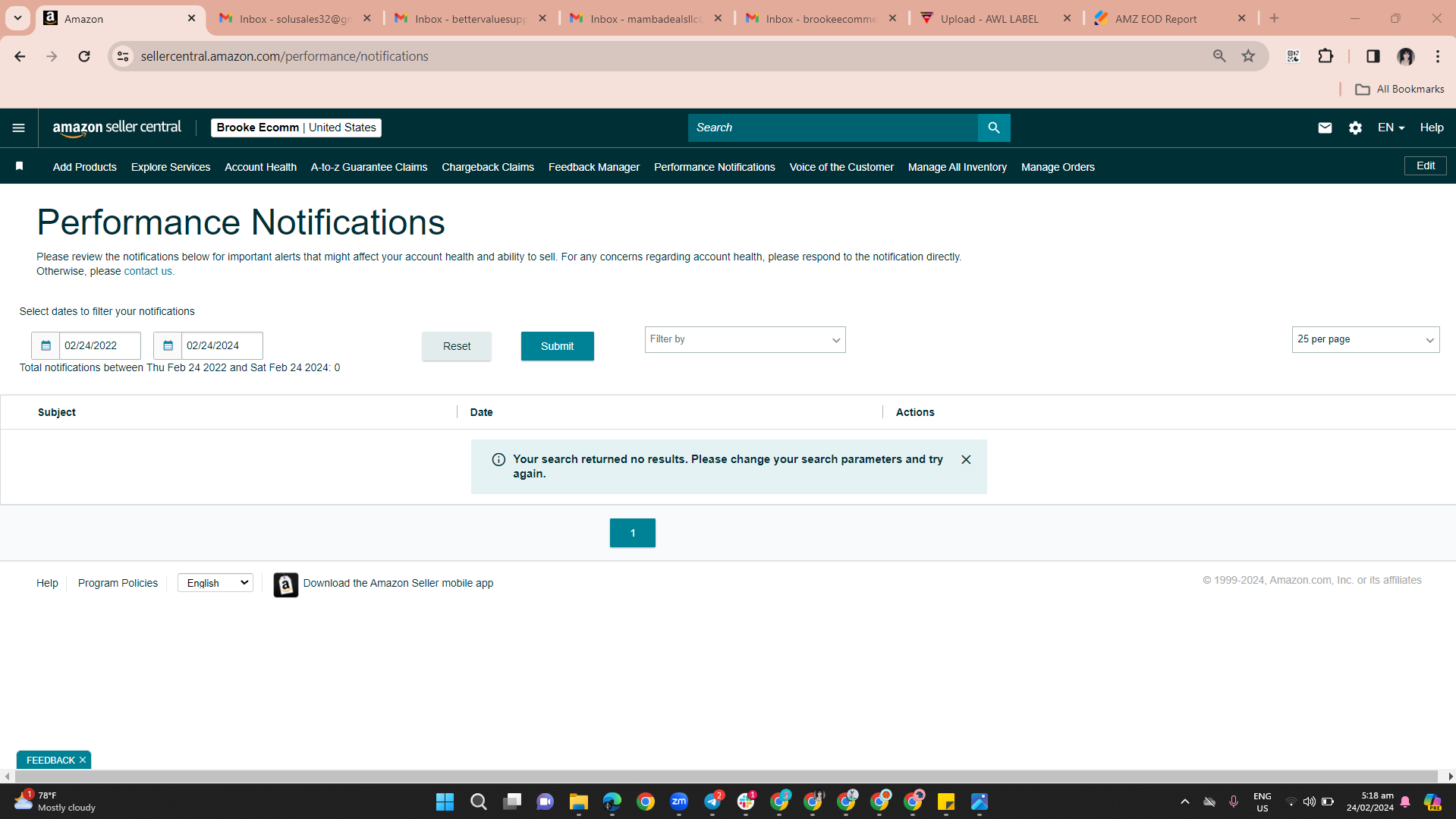Click the Amazon Seller Central logo
This screenshot has width=1456, height=819.
[x=117, y=128]
